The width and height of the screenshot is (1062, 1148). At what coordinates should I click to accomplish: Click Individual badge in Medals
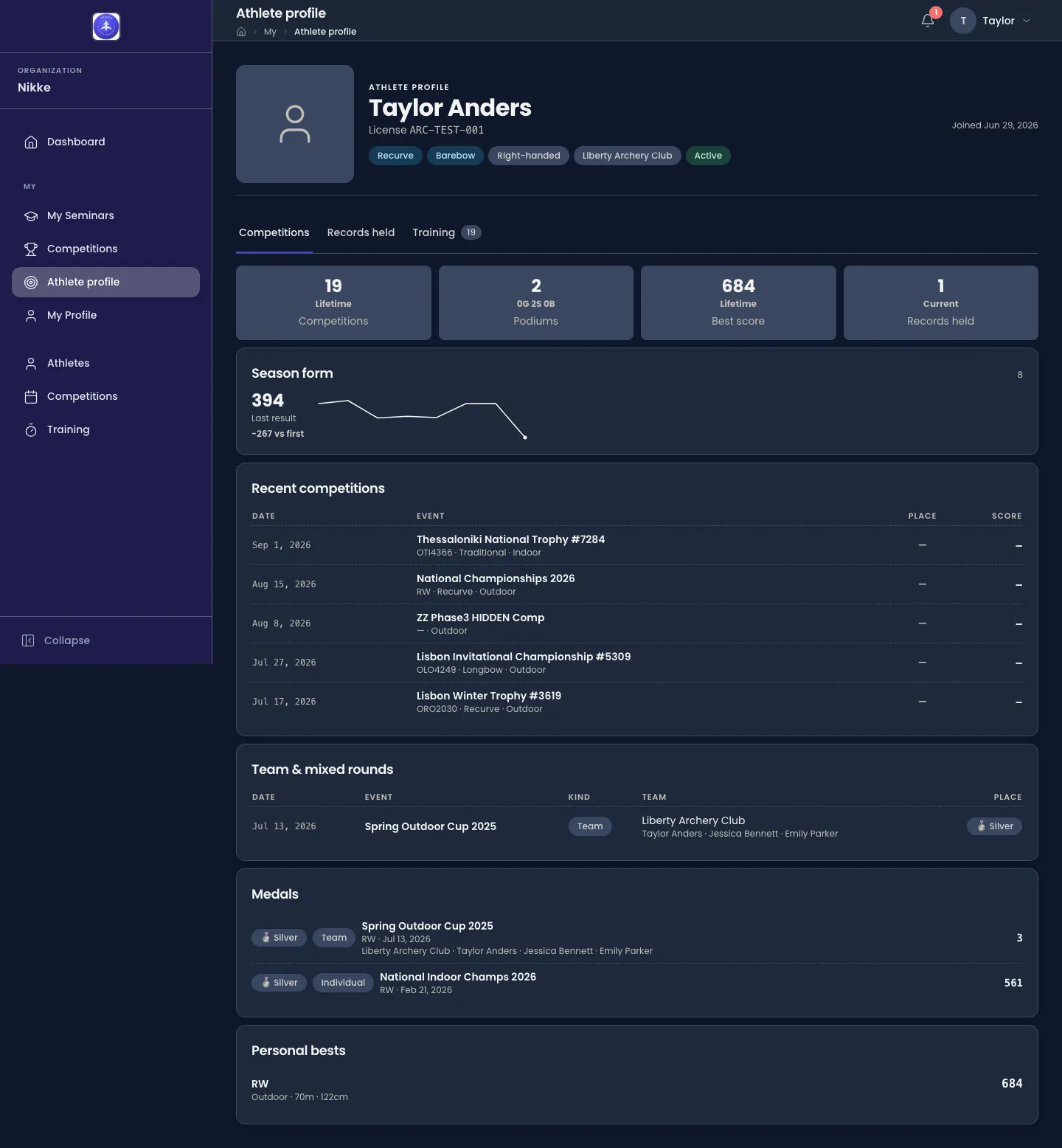(x=343, y=983)
